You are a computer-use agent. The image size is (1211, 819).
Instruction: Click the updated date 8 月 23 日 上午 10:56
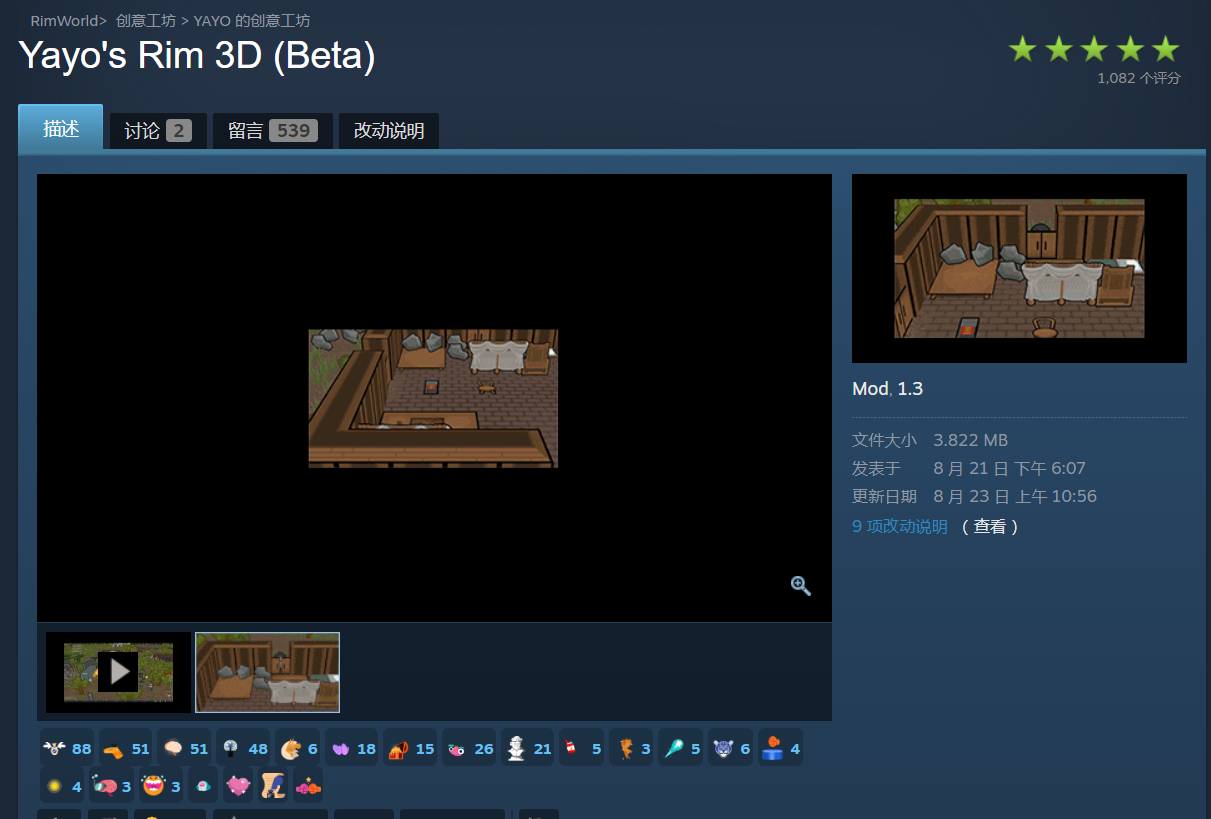(x=1015, y=496)
